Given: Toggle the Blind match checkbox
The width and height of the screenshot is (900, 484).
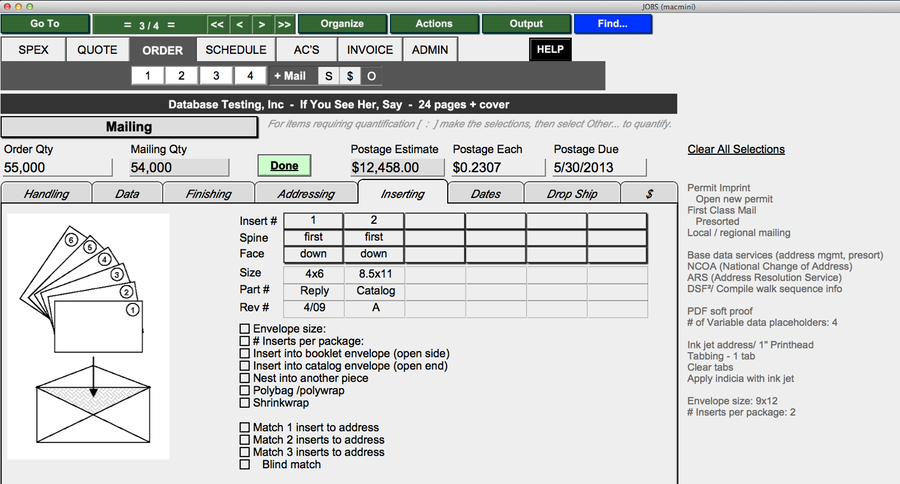Looking at the screenshot, I should (x=245, y=464).
